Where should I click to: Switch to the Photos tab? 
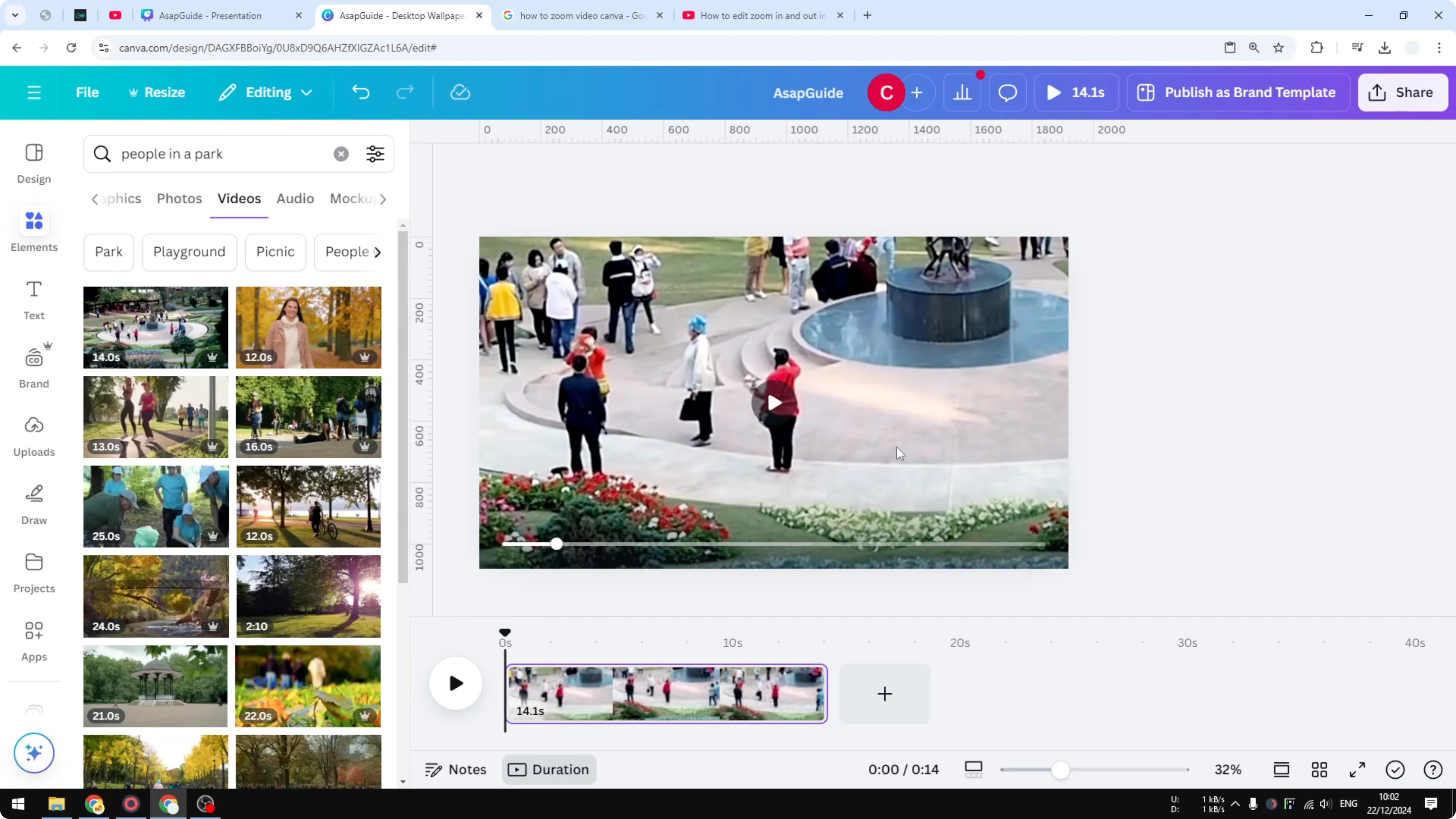click(x=178, y=198)
